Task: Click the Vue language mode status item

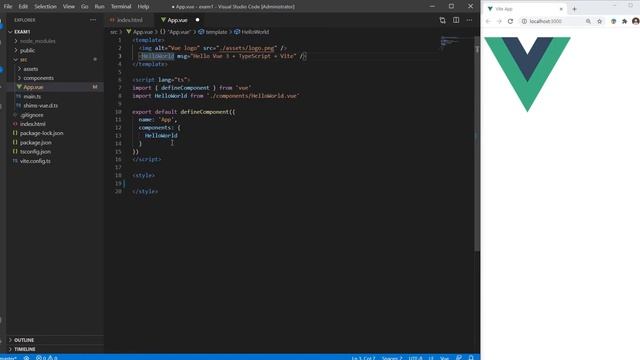Action: [444, 358]
